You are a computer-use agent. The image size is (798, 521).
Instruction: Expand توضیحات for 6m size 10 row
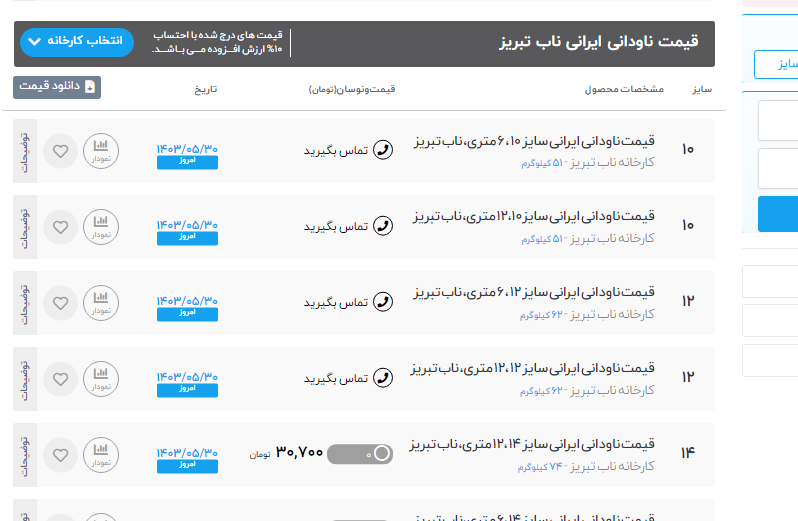[25, 151]
